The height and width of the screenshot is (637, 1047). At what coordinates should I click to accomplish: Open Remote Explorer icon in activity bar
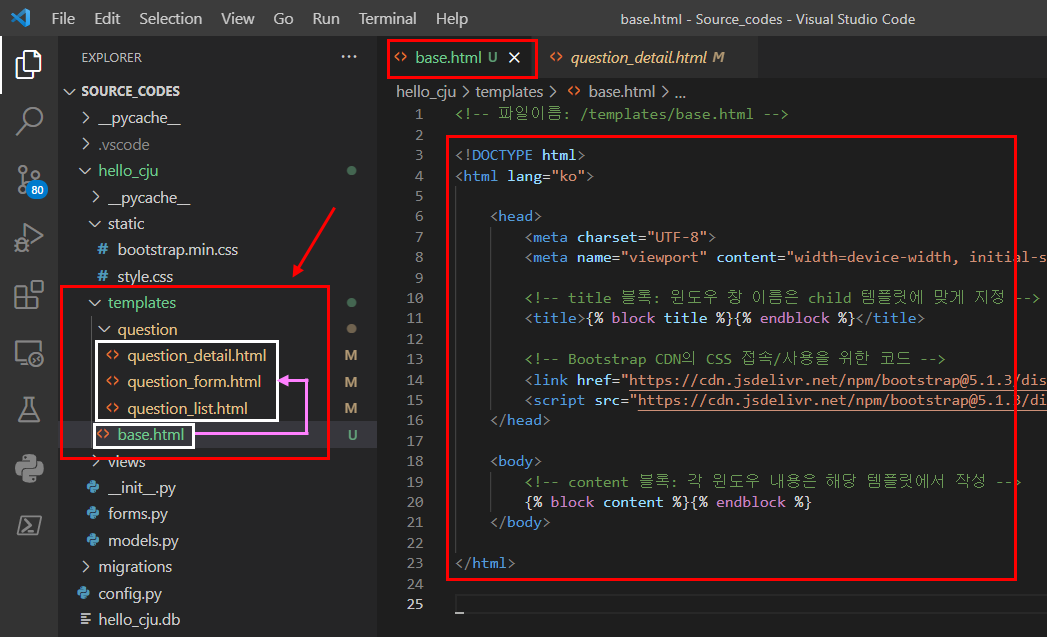click(29, 353)
